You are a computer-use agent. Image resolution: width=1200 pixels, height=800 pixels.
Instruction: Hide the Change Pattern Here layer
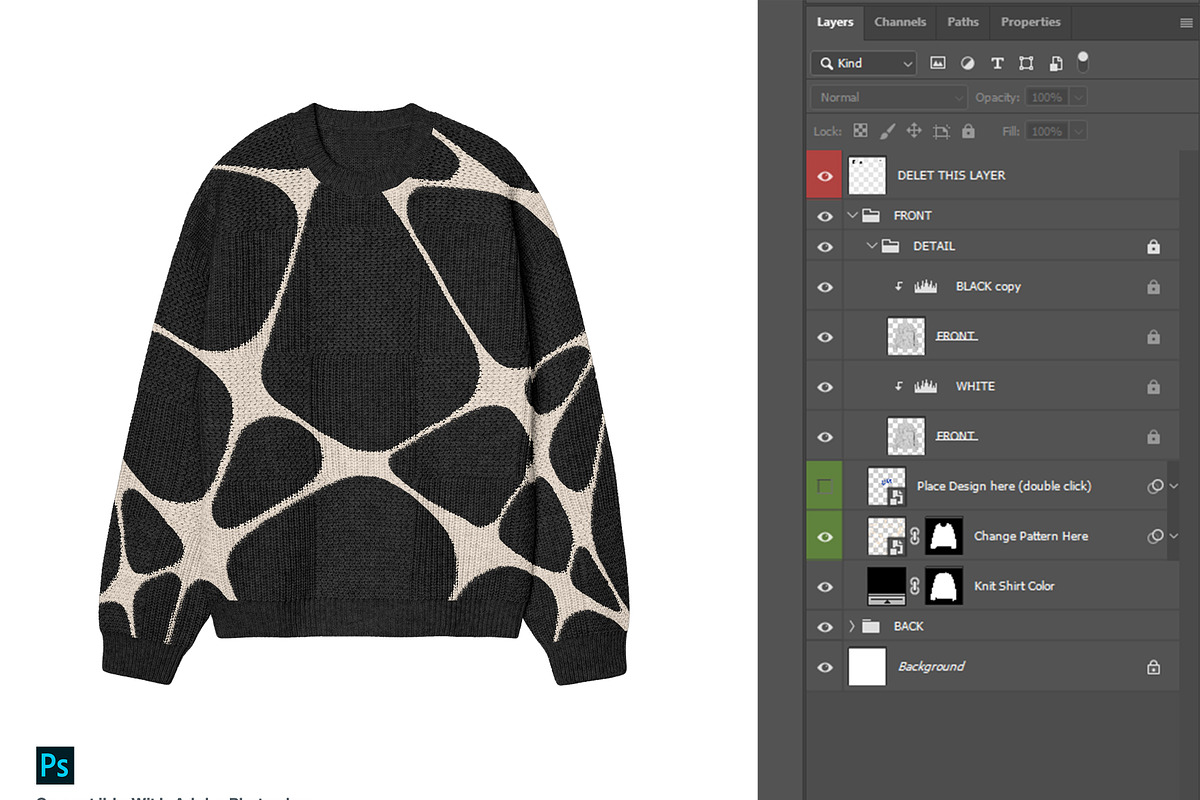click(x=825, y=536)
